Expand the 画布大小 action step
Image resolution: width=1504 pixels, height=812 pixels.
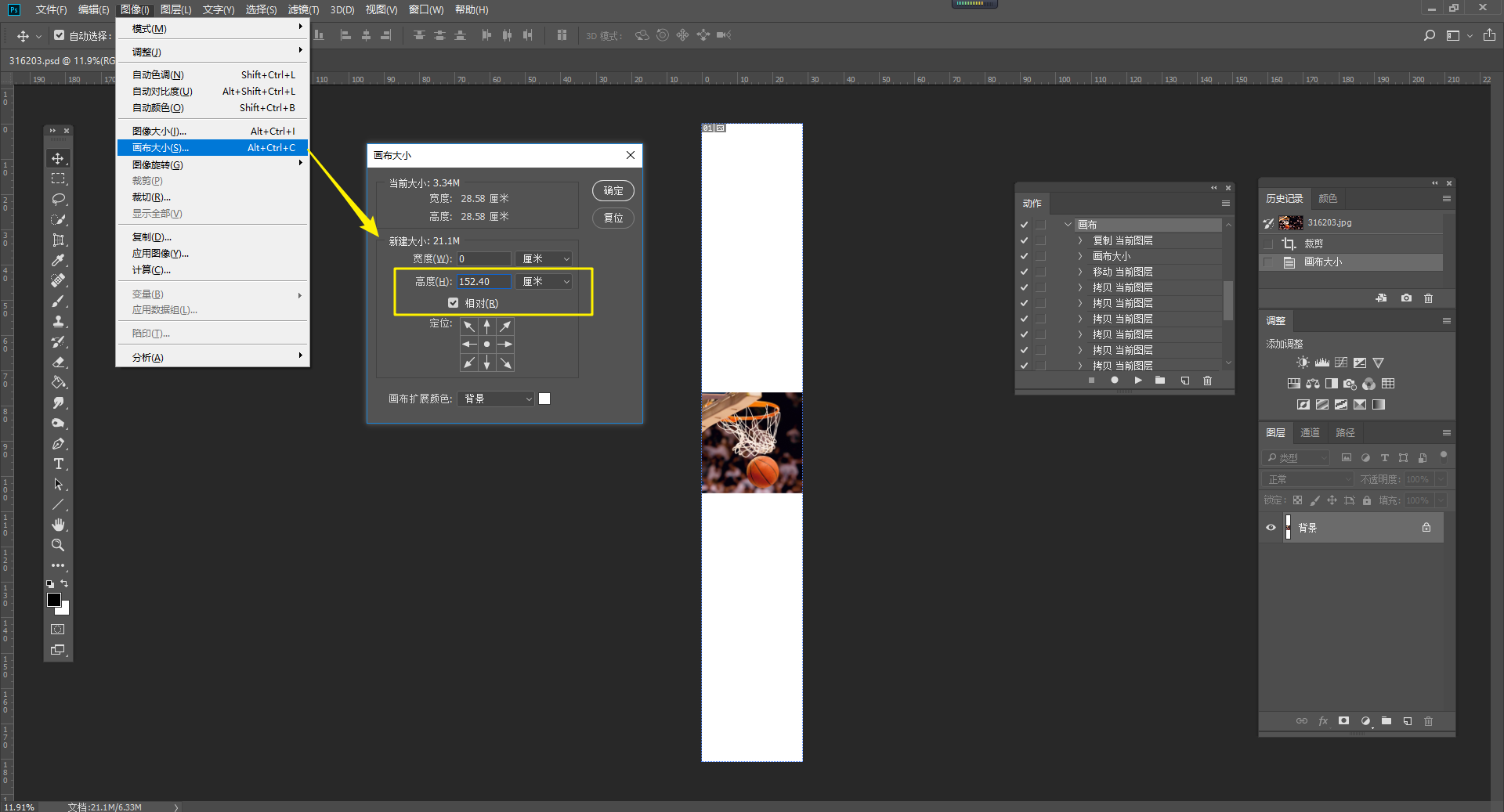pyautogui.click(x=1079, y=256)
